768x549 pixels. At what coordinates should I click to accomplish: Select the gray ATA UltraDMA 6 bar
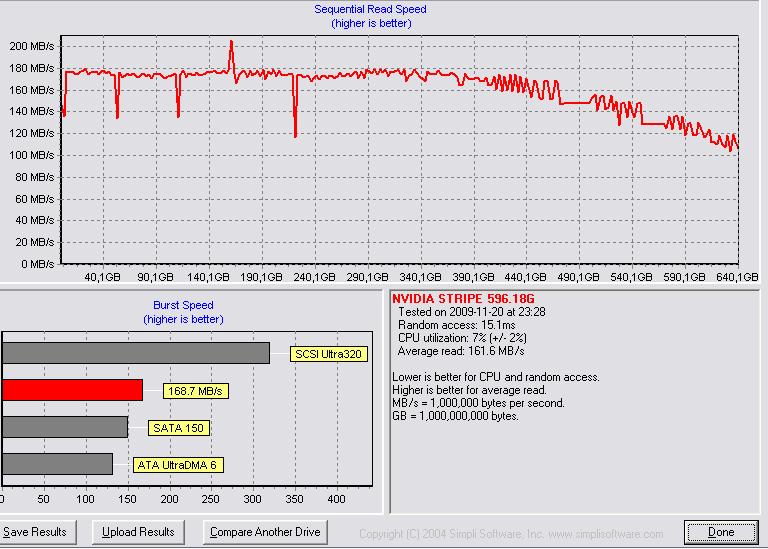pos(57,464)
